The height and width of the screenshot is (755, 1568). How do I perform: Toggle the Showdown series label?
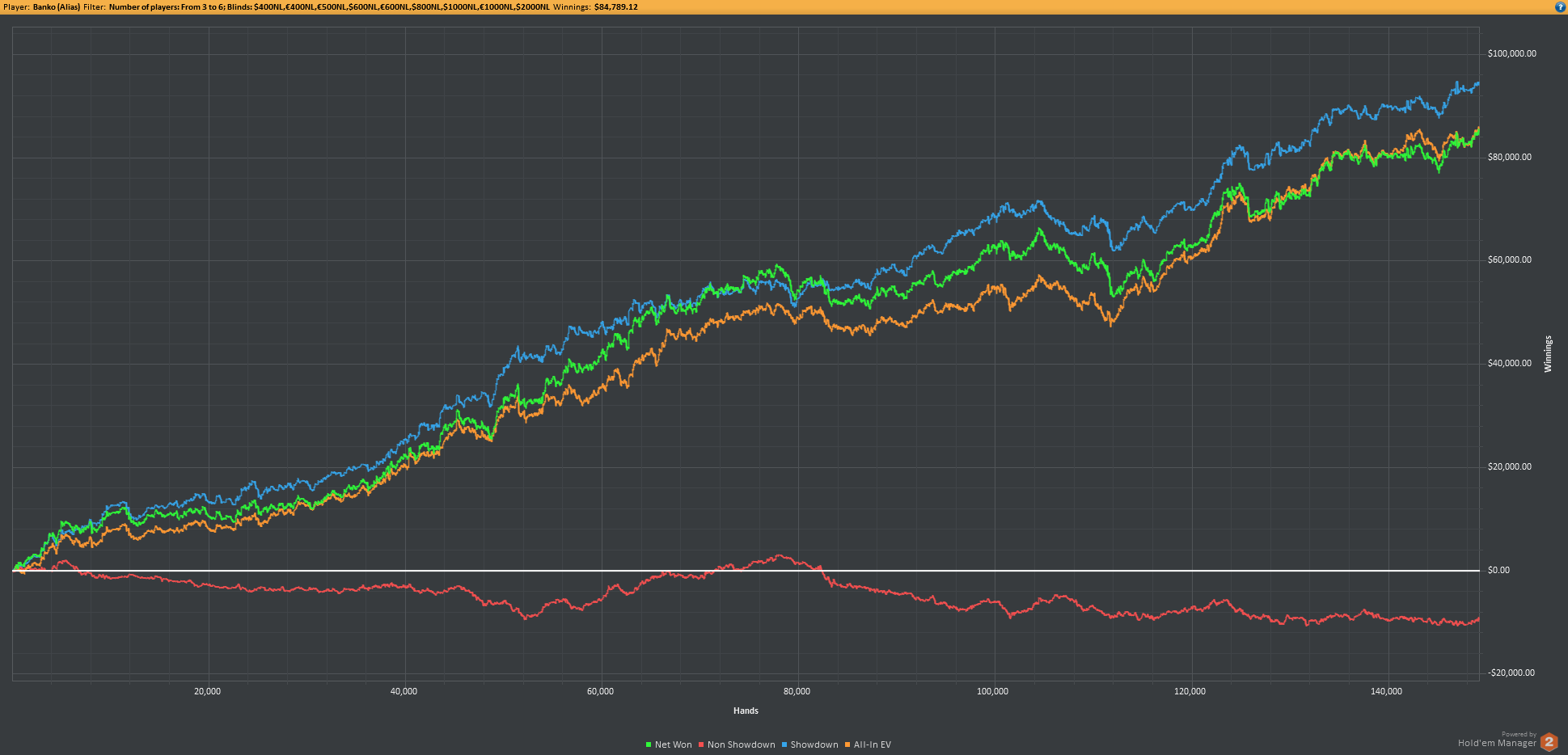pos(814,744)
